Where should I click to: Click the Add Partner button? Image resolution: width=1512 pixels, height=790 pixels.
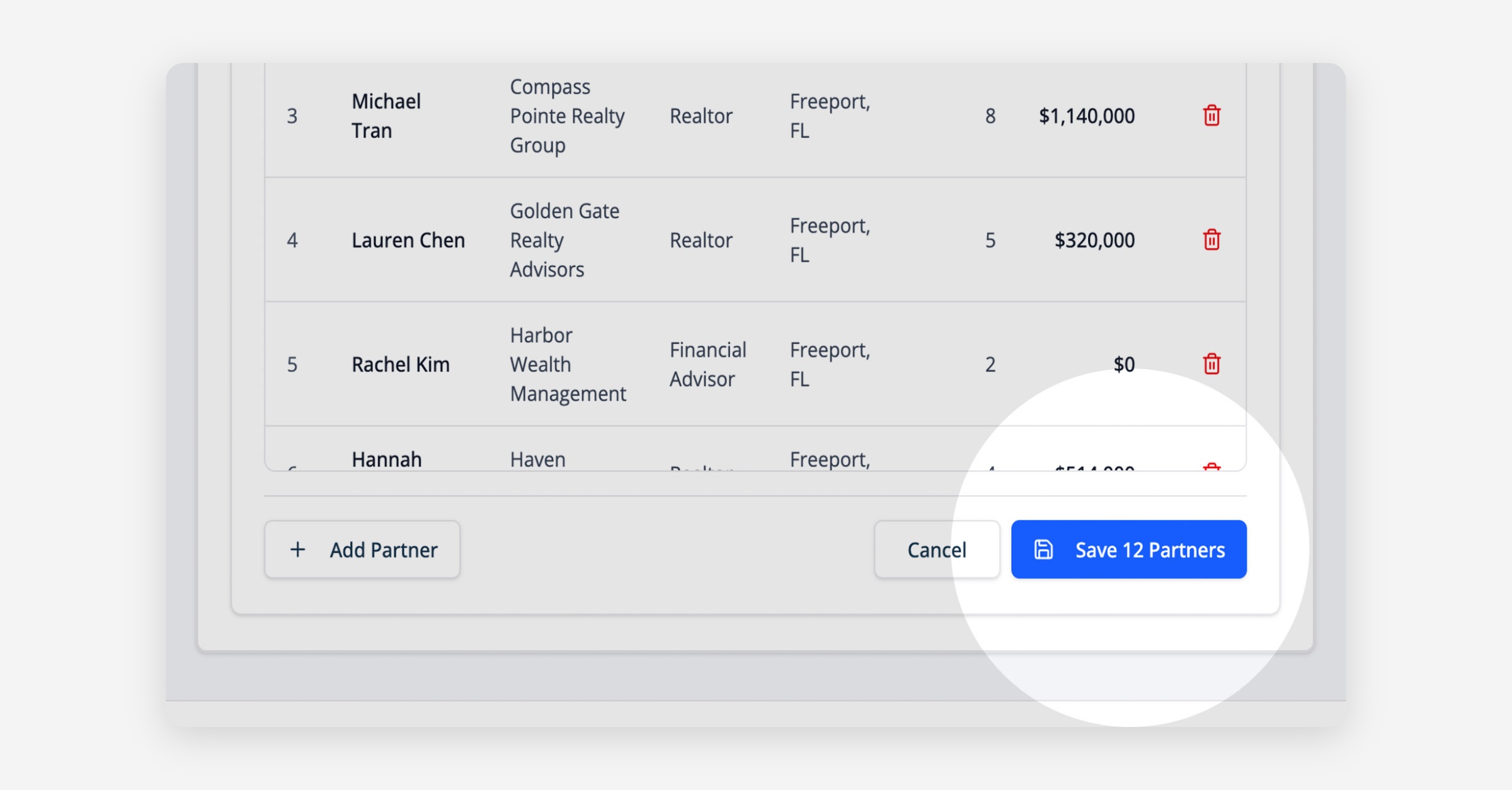tap(362, 549)
